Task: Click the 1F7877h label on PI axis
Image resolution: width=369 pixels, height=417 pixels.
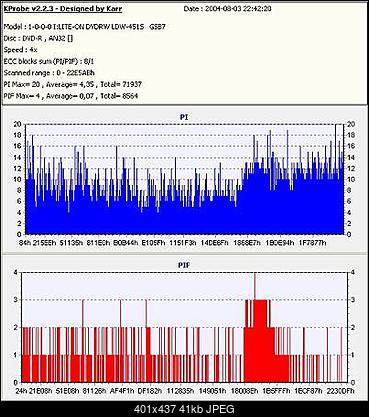Action: pyautogui.click(x=312, y=243)
